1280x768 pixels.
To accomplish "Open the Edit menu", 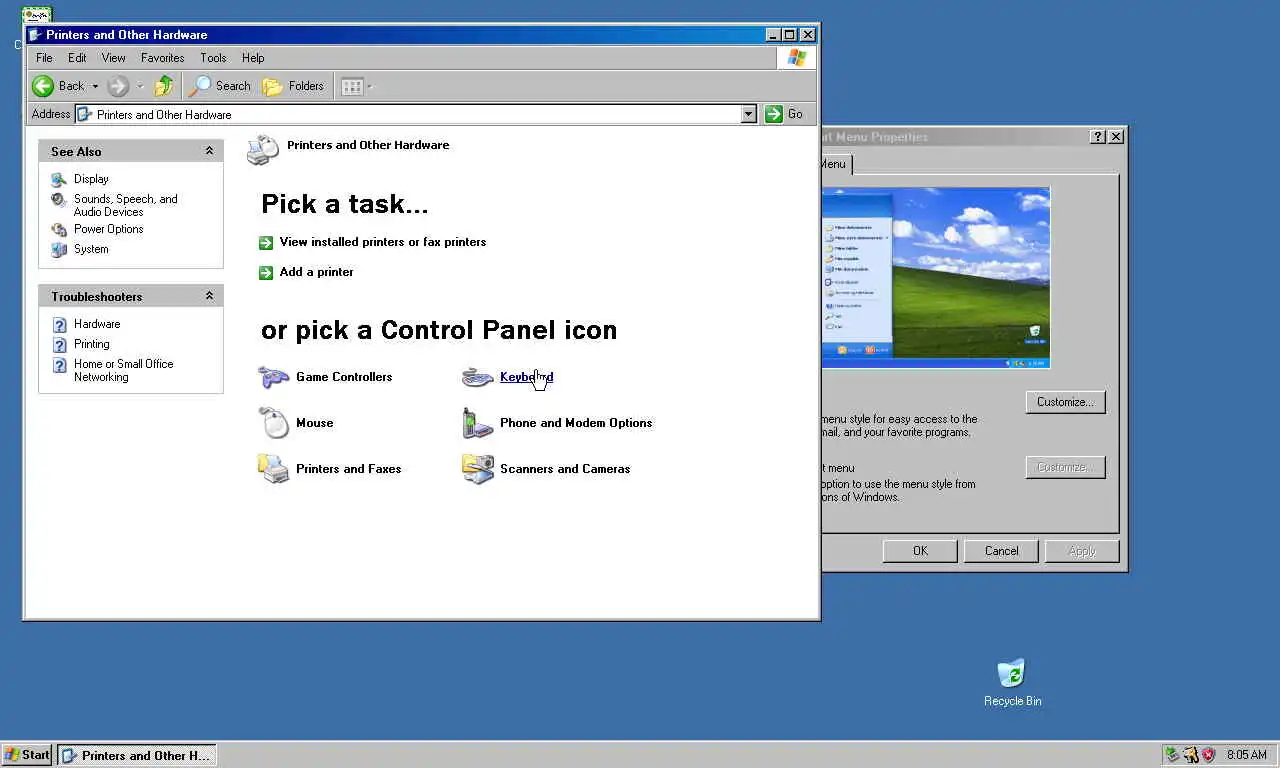I will pyautogui.click(x=77, y=58).
